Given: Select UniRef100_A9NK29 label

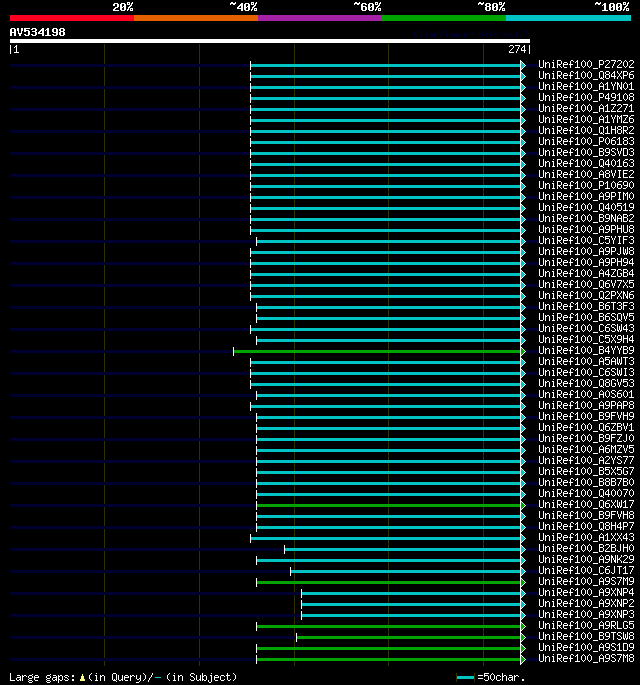Looking at the screenshot, I should (x=586, y=559).
